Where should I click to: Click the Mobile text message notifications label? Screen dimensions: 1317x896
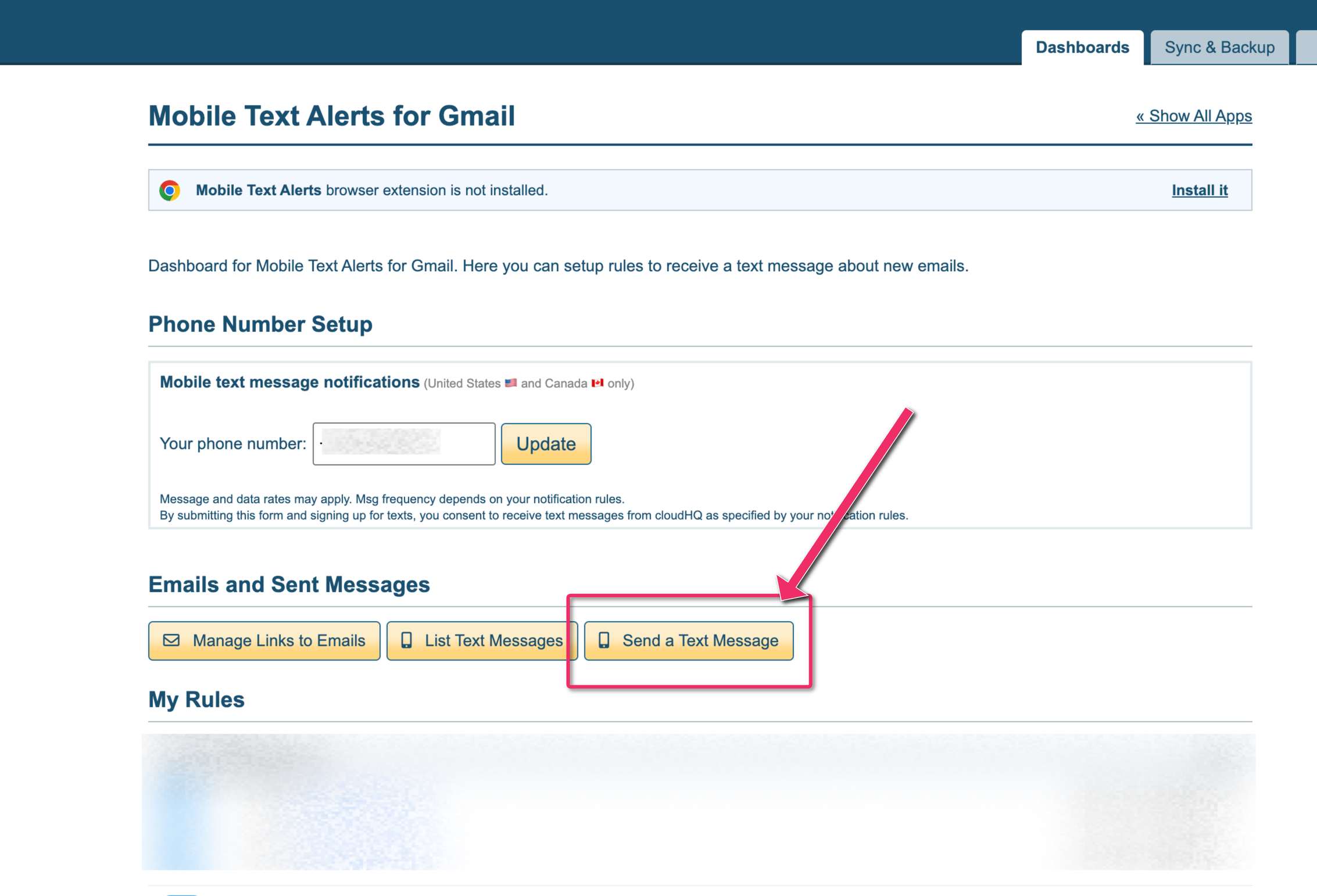click(289, 382)
